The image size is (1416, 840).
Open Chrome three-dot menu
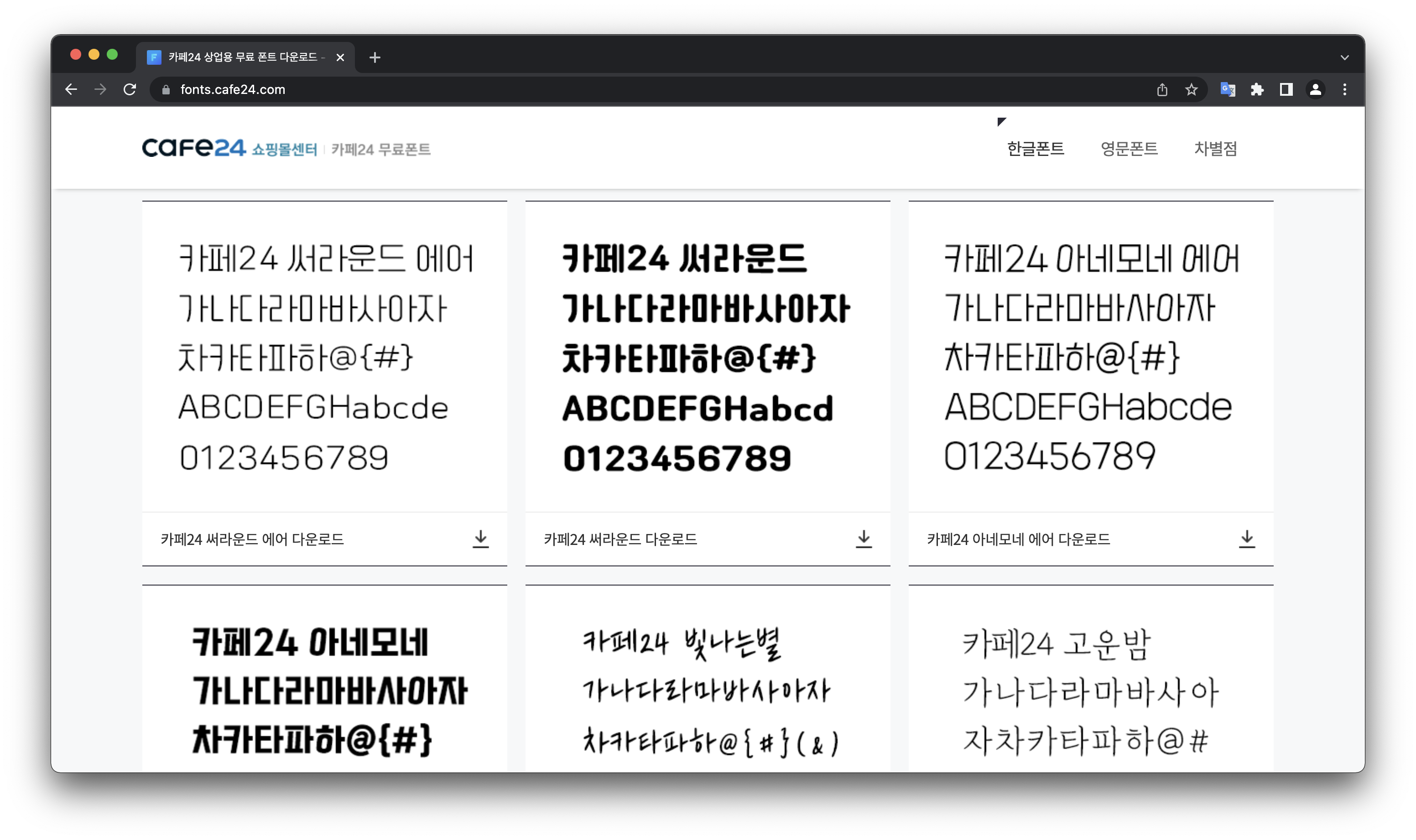coord(1345,89)
